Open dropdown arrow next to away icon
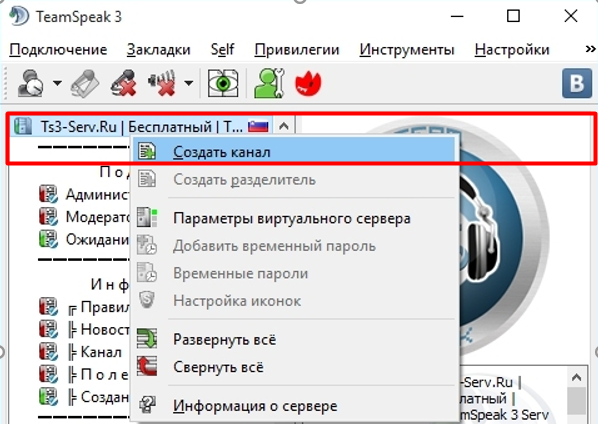The width and height of the screenshot is (598, 424). pos(58,83)
